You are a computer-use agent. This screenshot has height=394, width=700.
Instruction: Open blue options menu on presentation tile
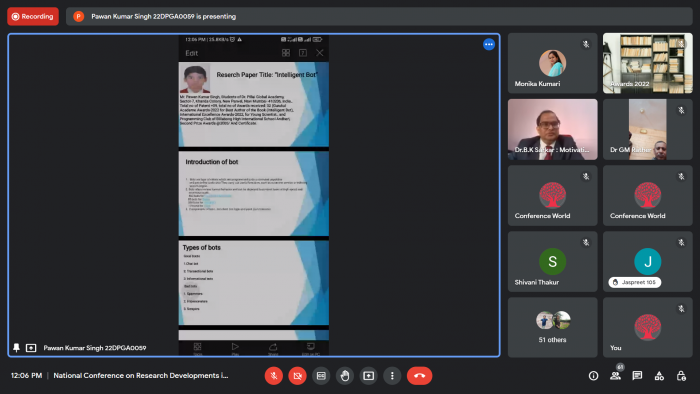pyautogui.click(x=489, y=44)
